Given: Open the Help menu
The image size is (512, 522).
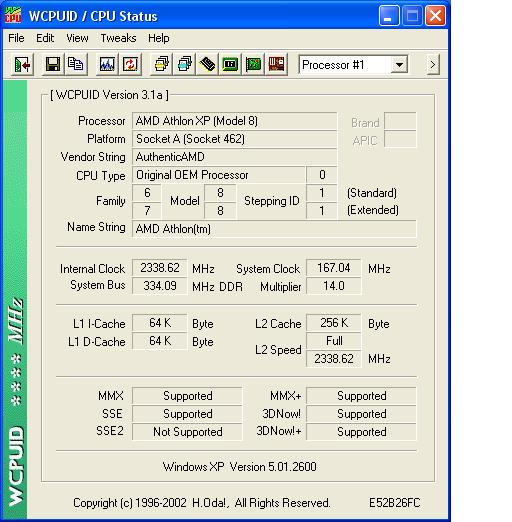Looking at the screenshot, I should point(159,38).
